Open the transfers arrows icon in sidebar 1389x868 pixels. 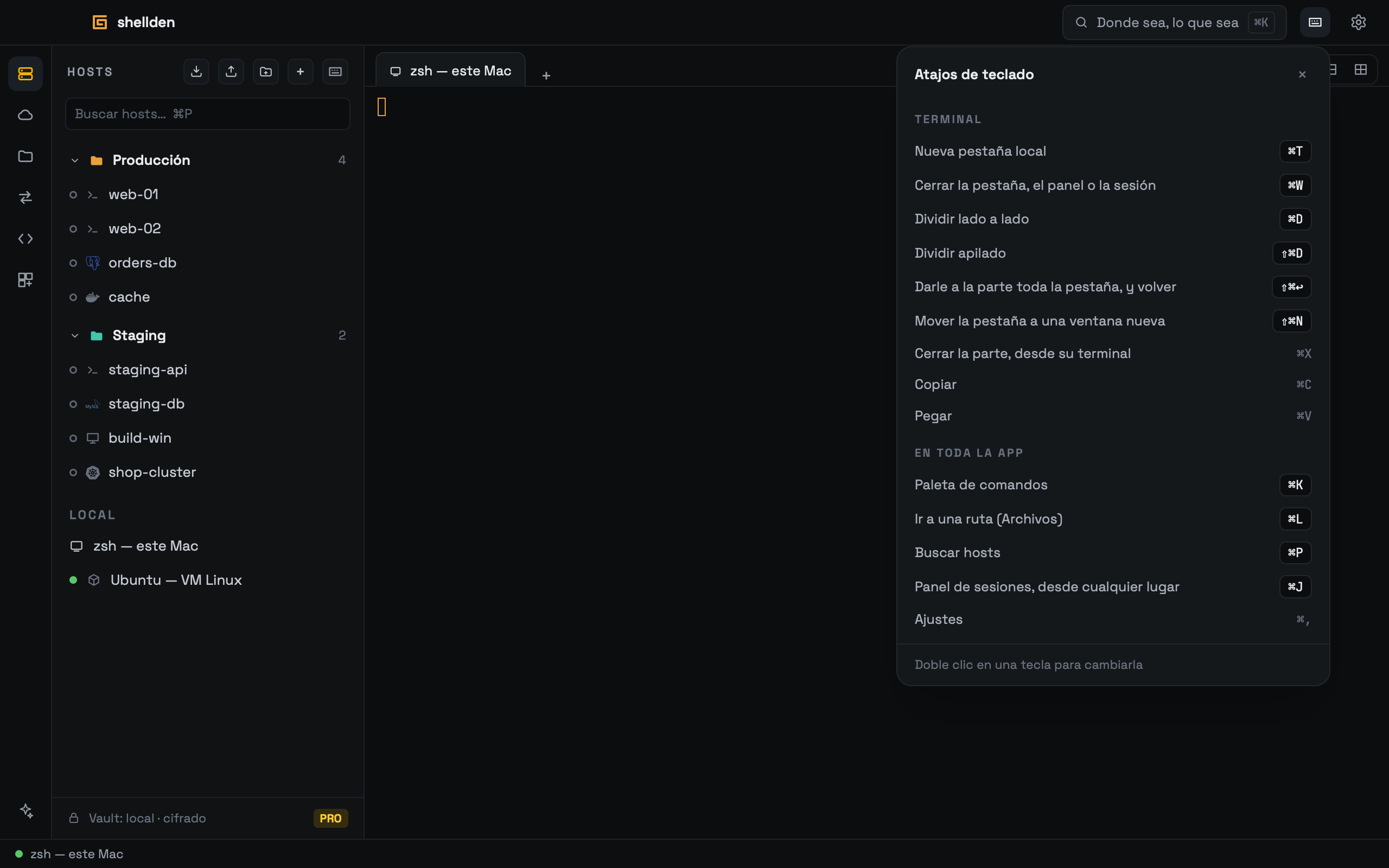[26, 197]
